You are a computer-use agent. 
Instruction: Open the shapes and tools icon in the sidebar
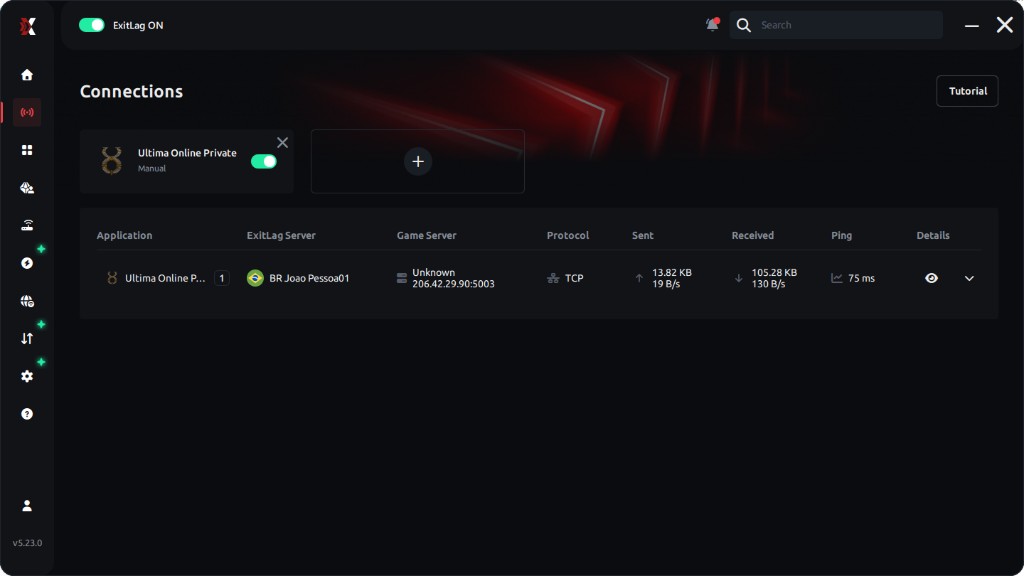click(27, 188)
